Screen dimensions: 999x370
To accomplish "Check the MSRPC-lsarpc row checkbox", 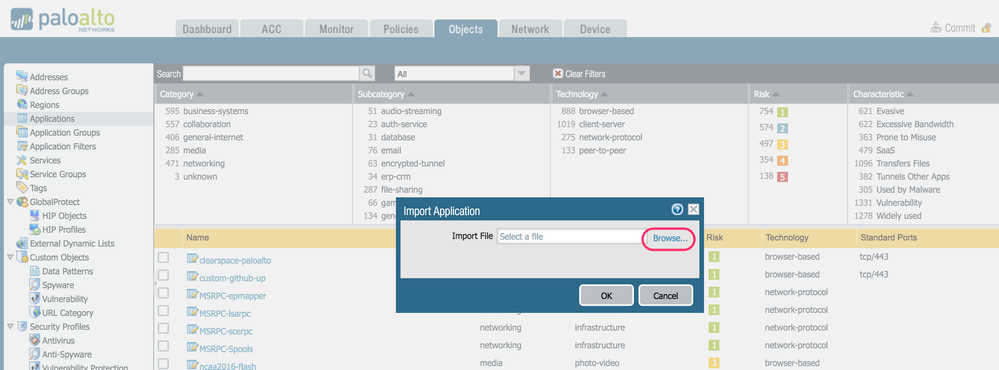I will click(164, 311).
